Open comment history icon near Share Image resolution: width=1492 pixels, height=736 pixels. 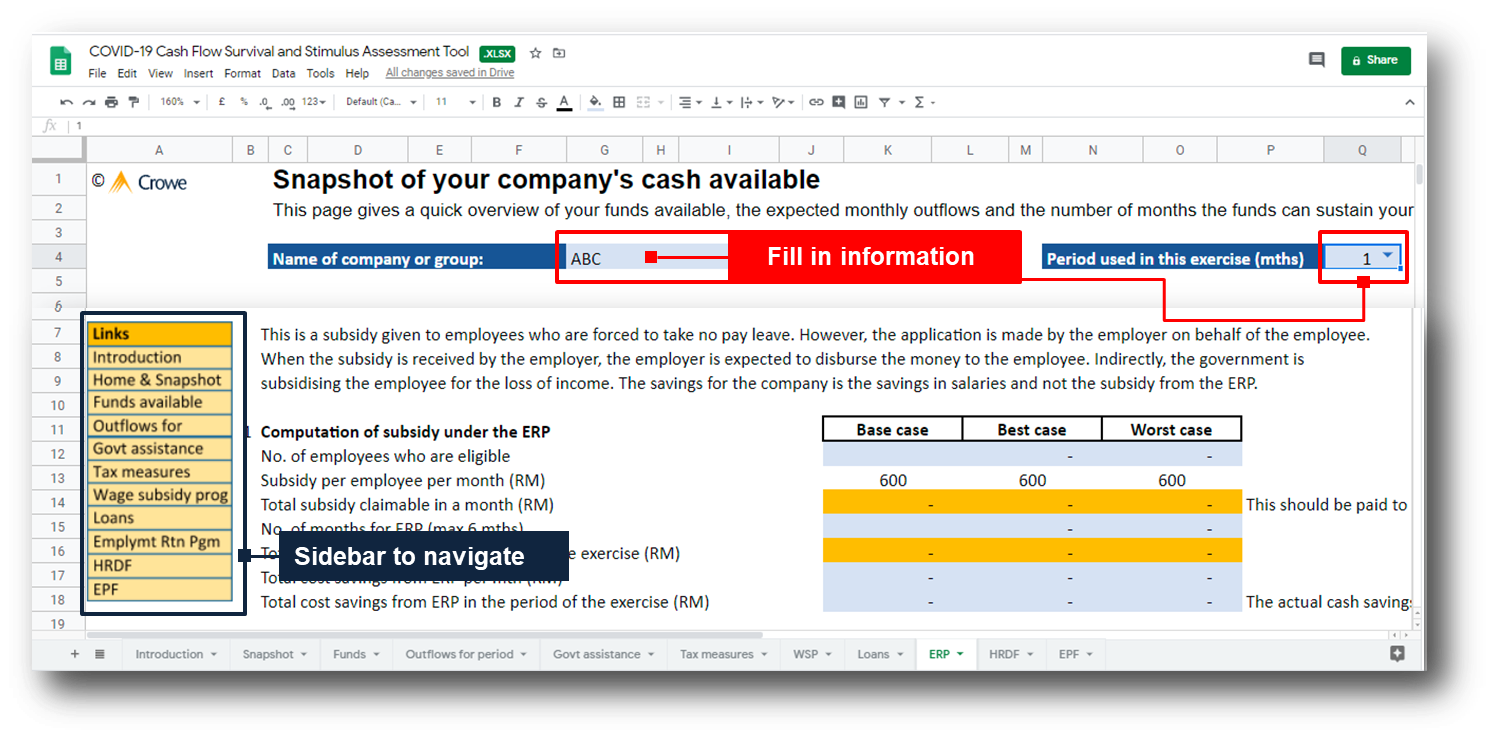point(1316,60)
